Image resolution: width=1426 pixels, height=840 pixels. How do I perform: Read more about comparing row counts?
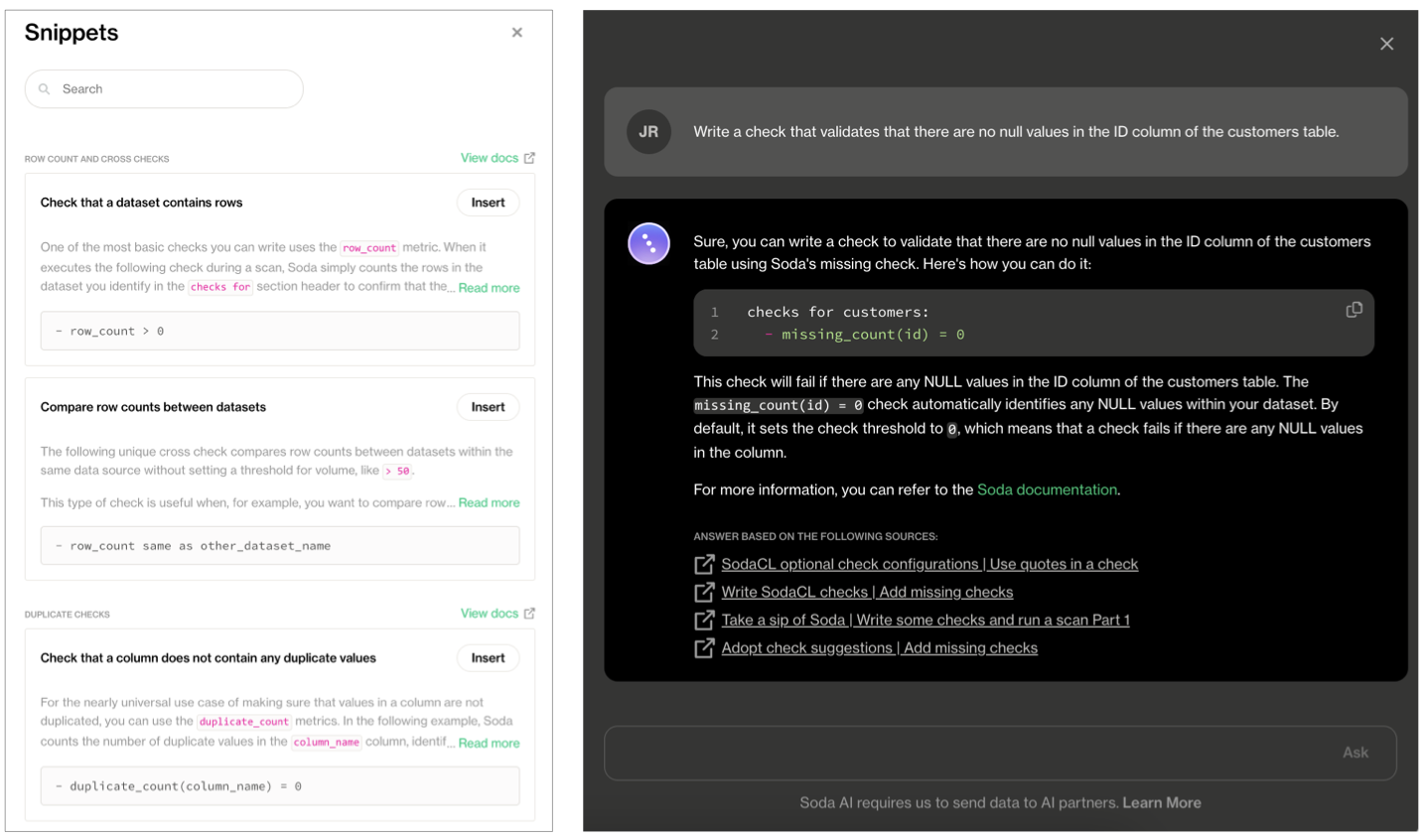tap(489, 503)
